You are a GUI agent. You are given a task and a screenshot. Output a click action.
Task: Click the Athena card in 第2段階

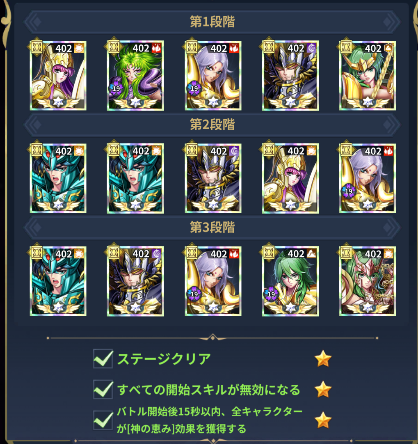290,178
